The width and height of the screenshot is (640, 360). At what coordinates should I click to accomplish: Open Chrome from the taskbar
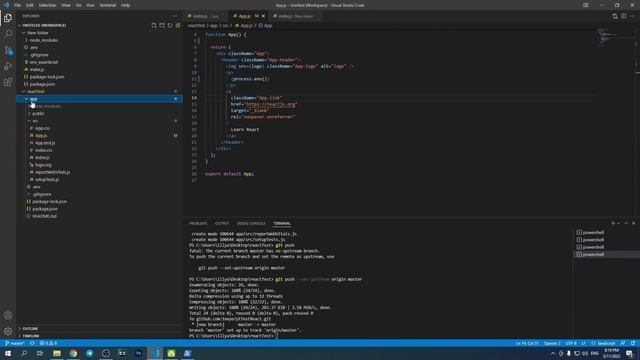pos(73,353)
